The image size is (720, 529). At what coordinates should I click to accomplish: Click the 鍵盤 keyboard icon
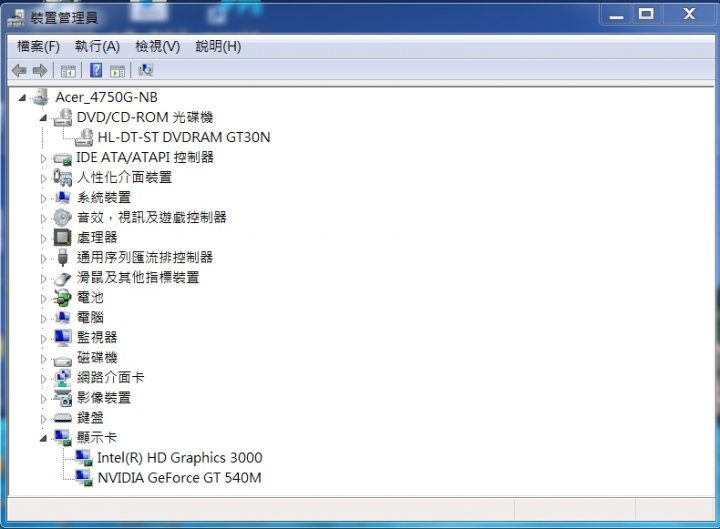pyautogui.click(x=62, y=418)
